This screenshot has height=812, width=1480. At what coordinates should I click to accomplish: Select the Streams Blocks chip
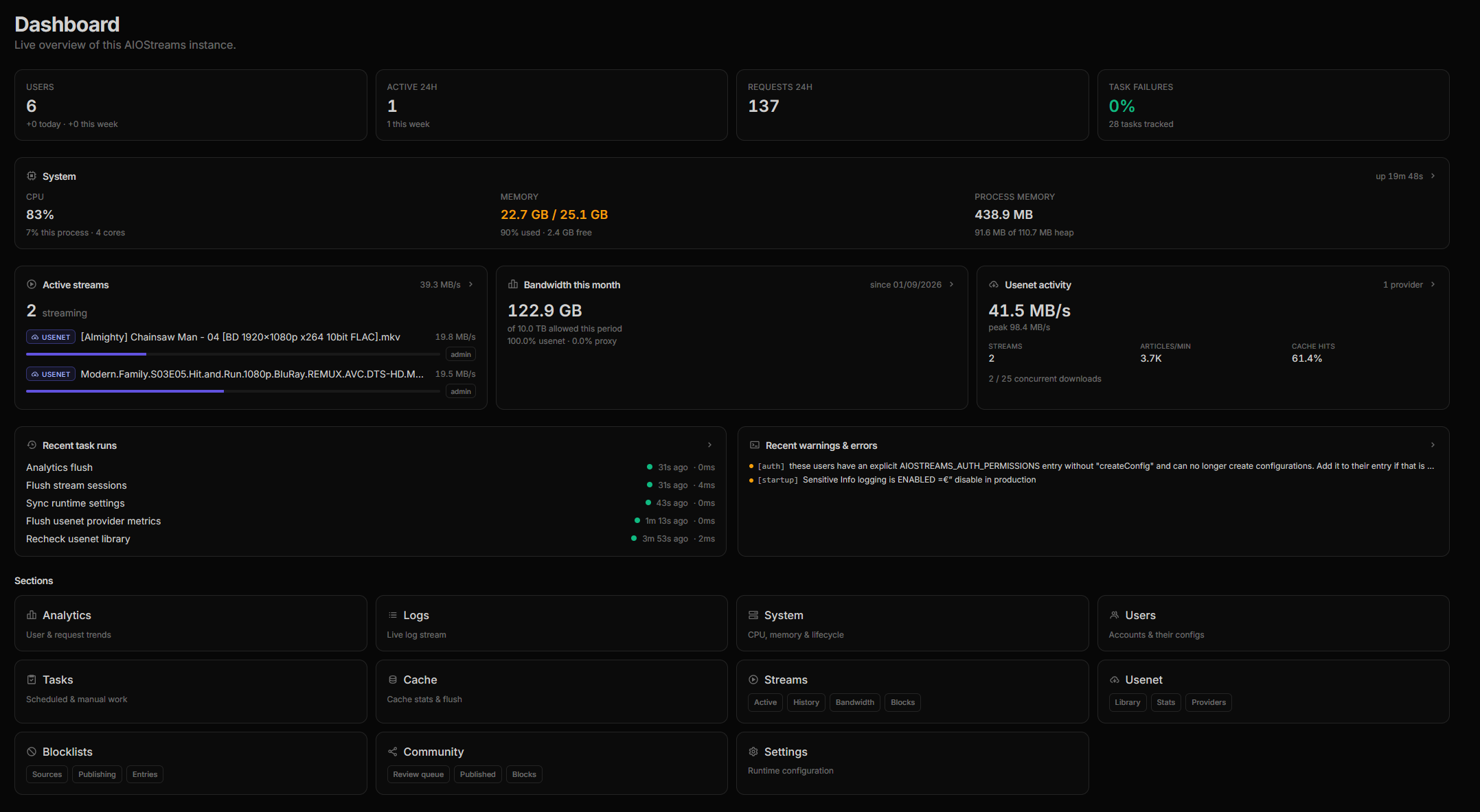click(902, 702)
